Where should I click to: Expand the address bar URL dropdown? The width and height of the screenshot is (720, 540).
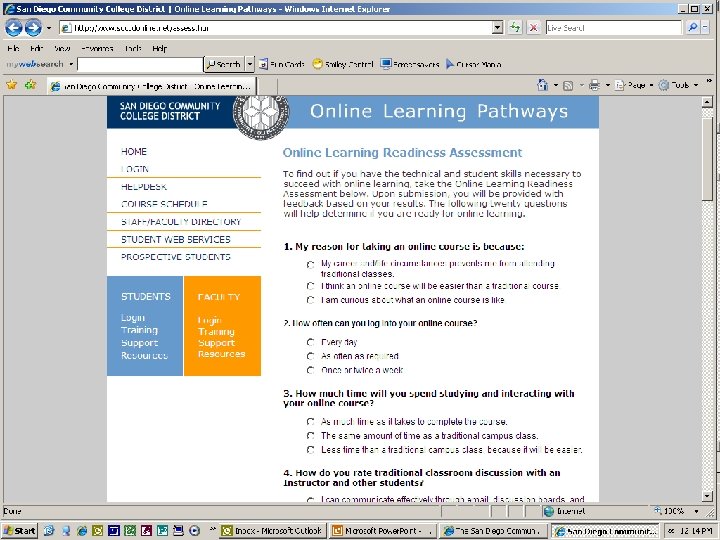pyautogui.click(x=497, y=28)
